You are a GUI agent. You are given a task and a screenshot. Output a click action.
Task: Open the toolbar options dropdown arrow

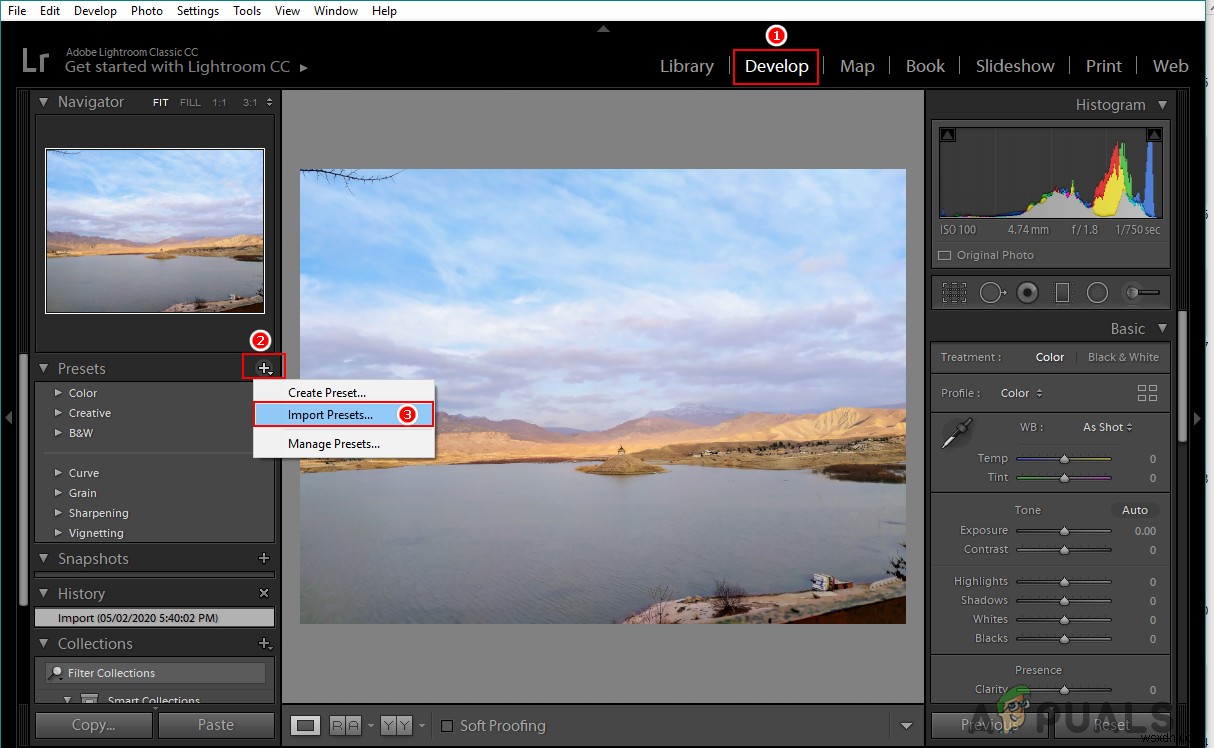coord(907,726)
